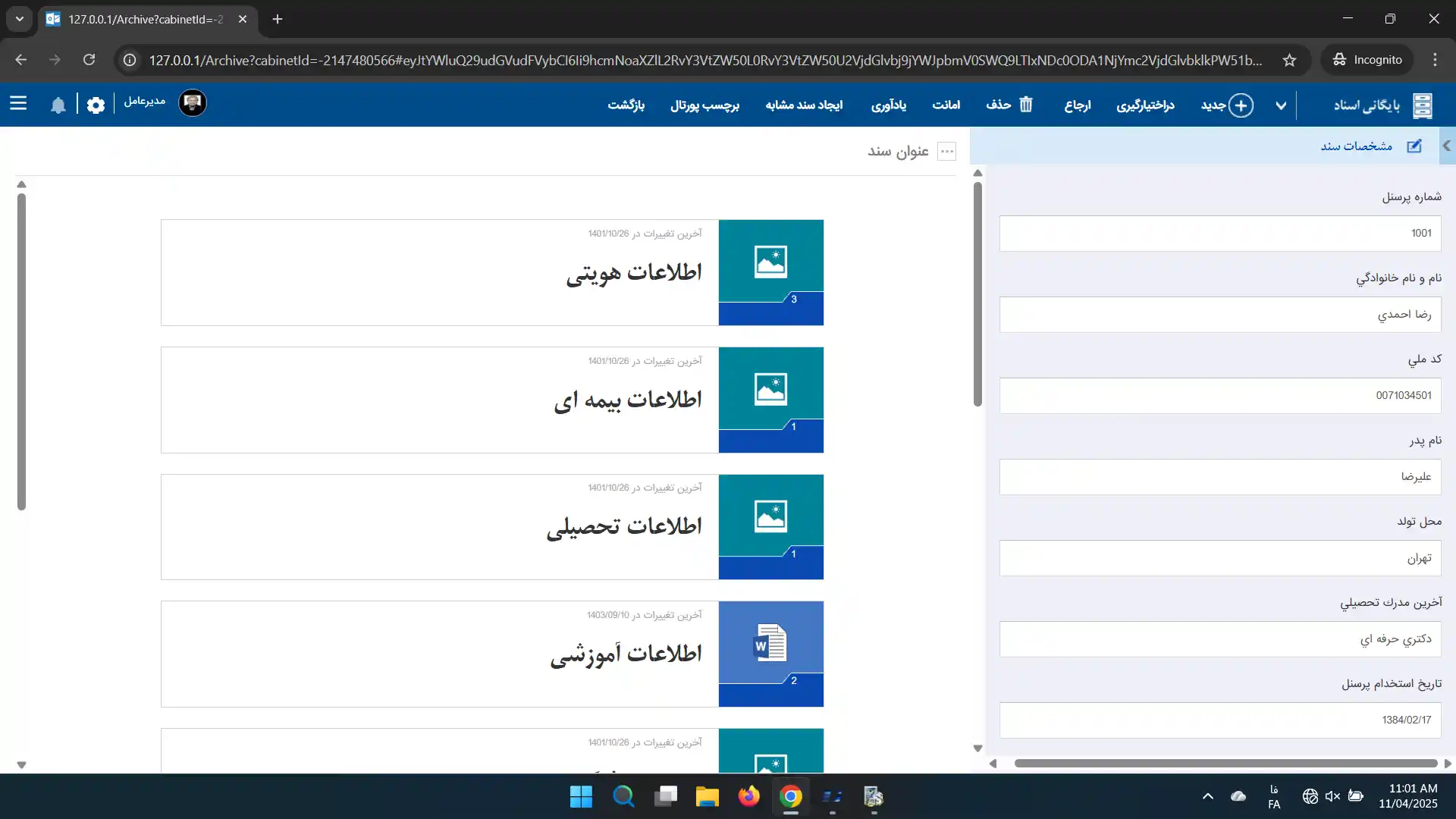The height and width of the screenshot is (819, 1456).
Task: Click the archive cabinet logo icon
Action: [x=1423, y=105]
